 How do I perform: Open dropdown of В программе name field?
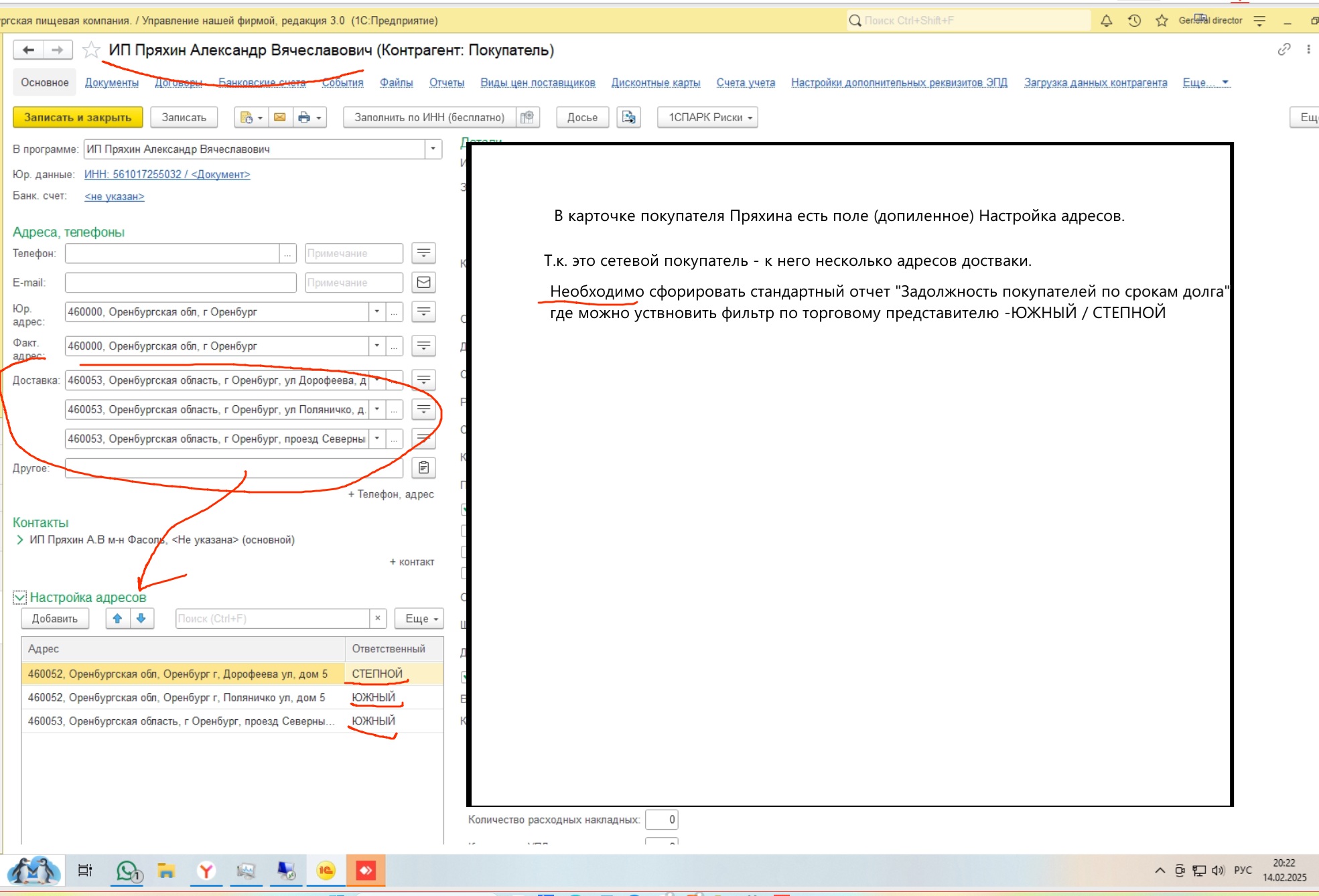433,149
